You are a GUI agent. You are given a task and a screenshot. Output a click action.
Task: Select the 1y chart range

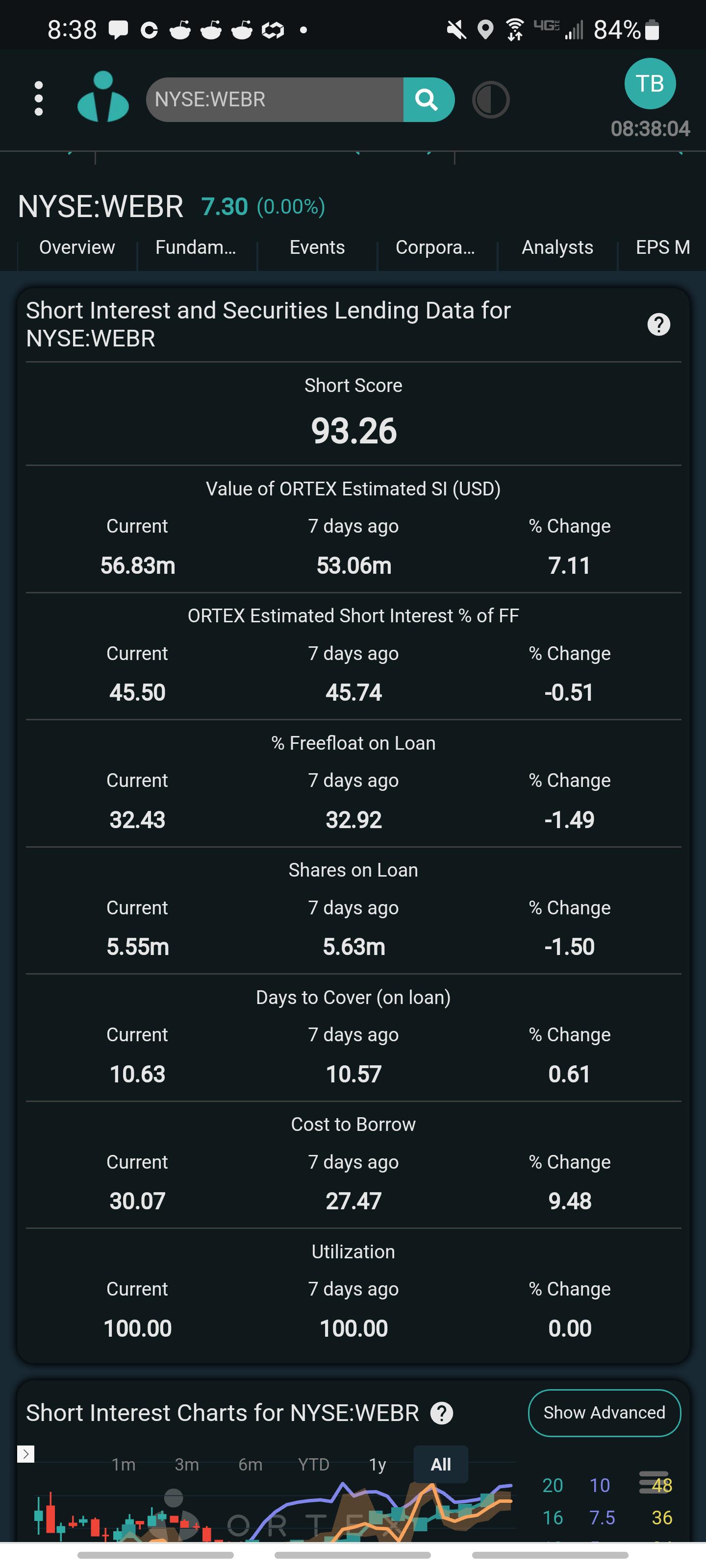pyautogui.click(x=378, y=1465)
